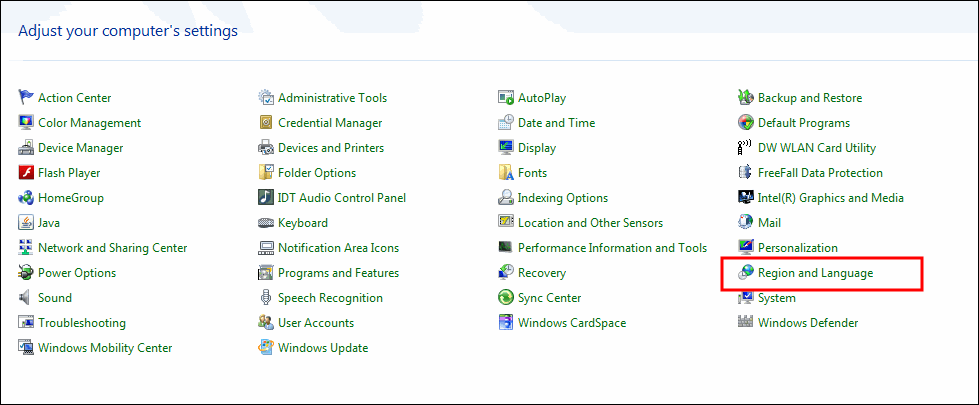The image size is (979, 405).
Task: Click the Windows Defender wall icon
Action: (x=745, y=322)
